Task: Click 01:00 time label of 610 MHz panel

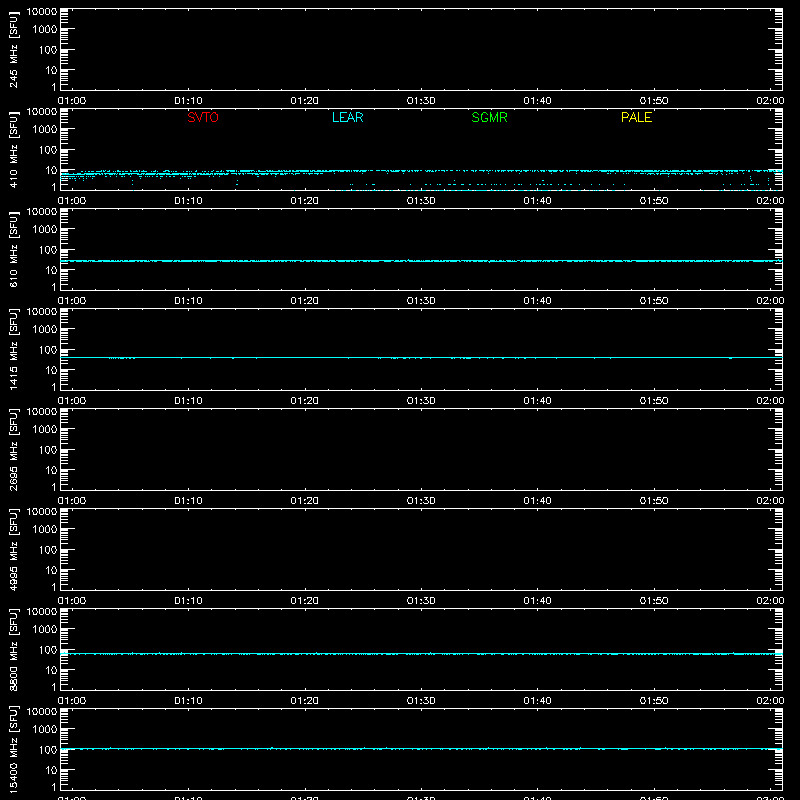Action: coord(72,301)
